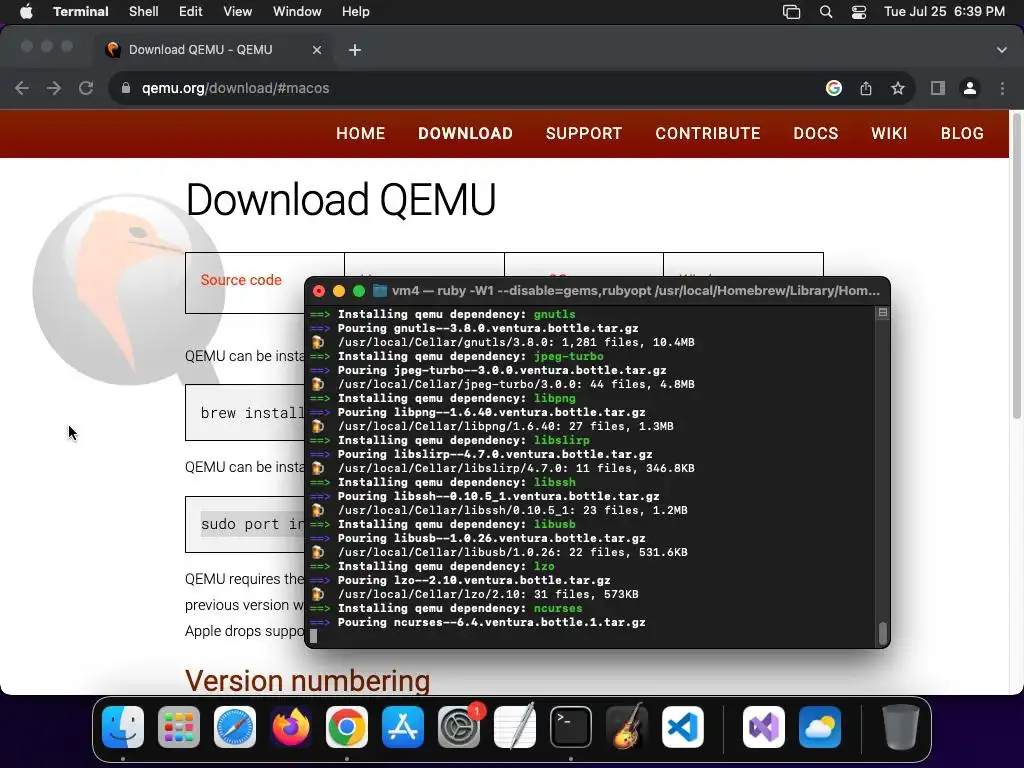Select the Source code download tab
Screen dimensions: 1024x768
[241, 280]
